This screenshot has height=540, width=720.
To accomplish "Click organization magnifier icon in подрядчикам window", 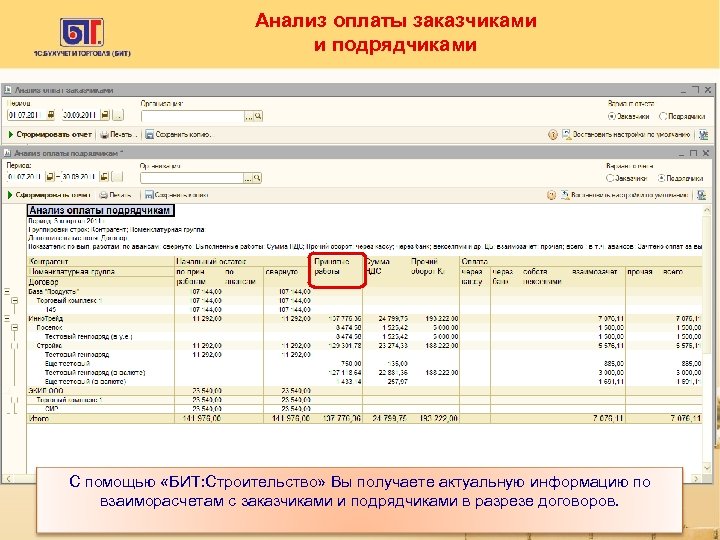I will pyautogui.click(x=257, y=178).
